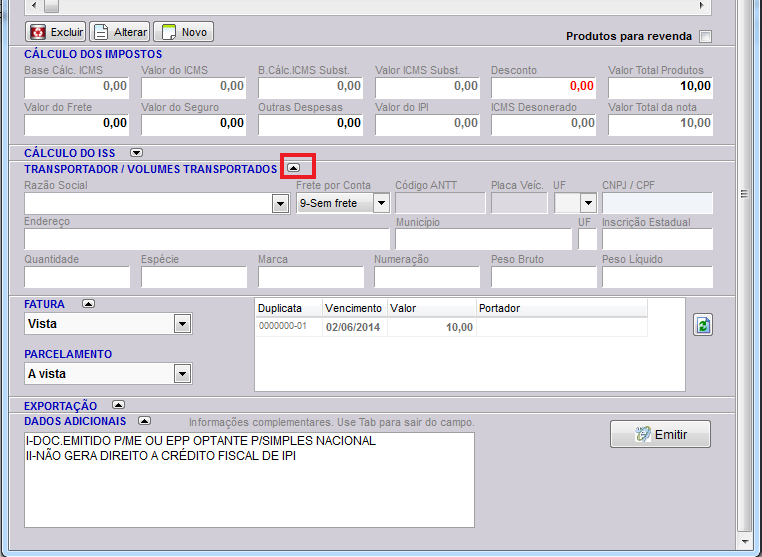This screenshot has width=762, height=557.
Task: Click Emitir to issue the invoice
Action: click(x=660, y=434)
